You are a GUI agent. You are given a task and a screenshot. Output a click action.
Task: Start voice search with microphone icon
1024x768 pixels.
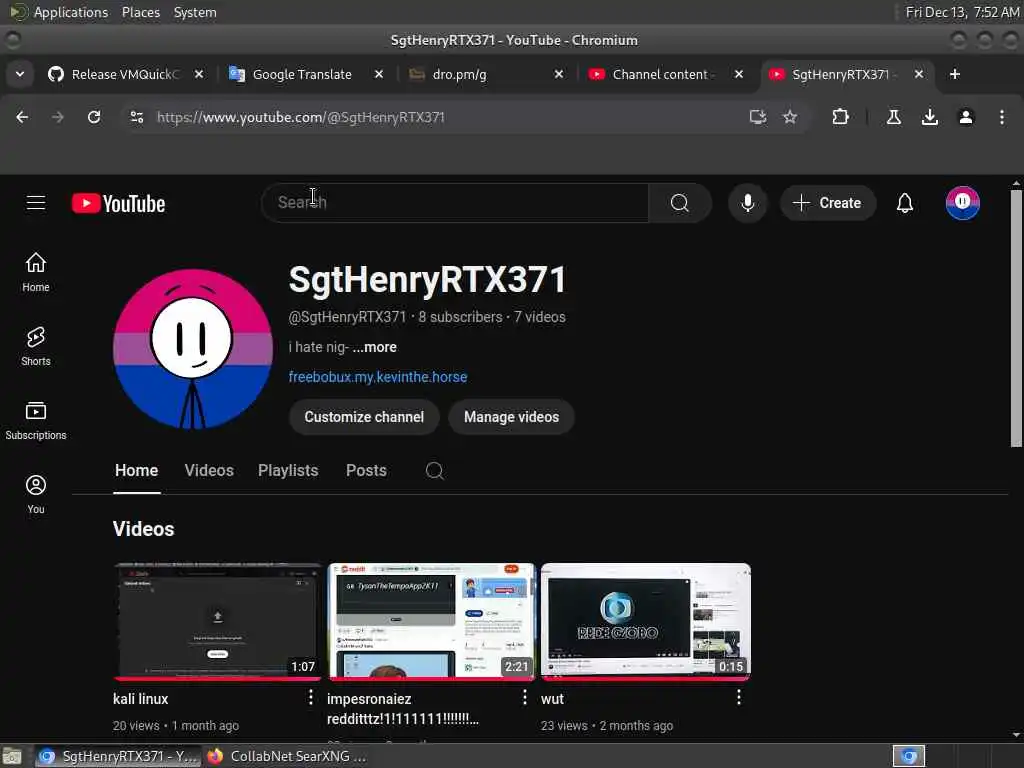click(x=748, y=203)
